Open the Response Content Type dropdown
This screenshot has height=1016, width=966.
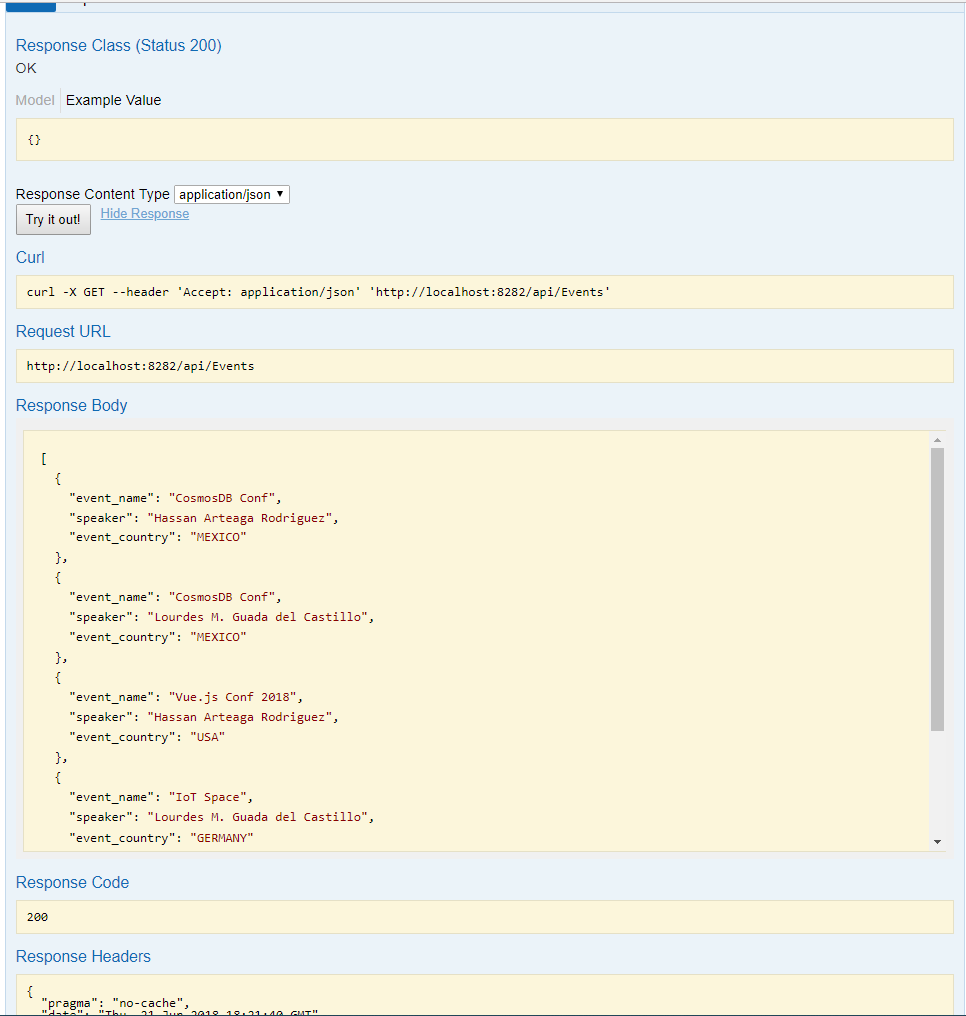[x=231, y=194]
